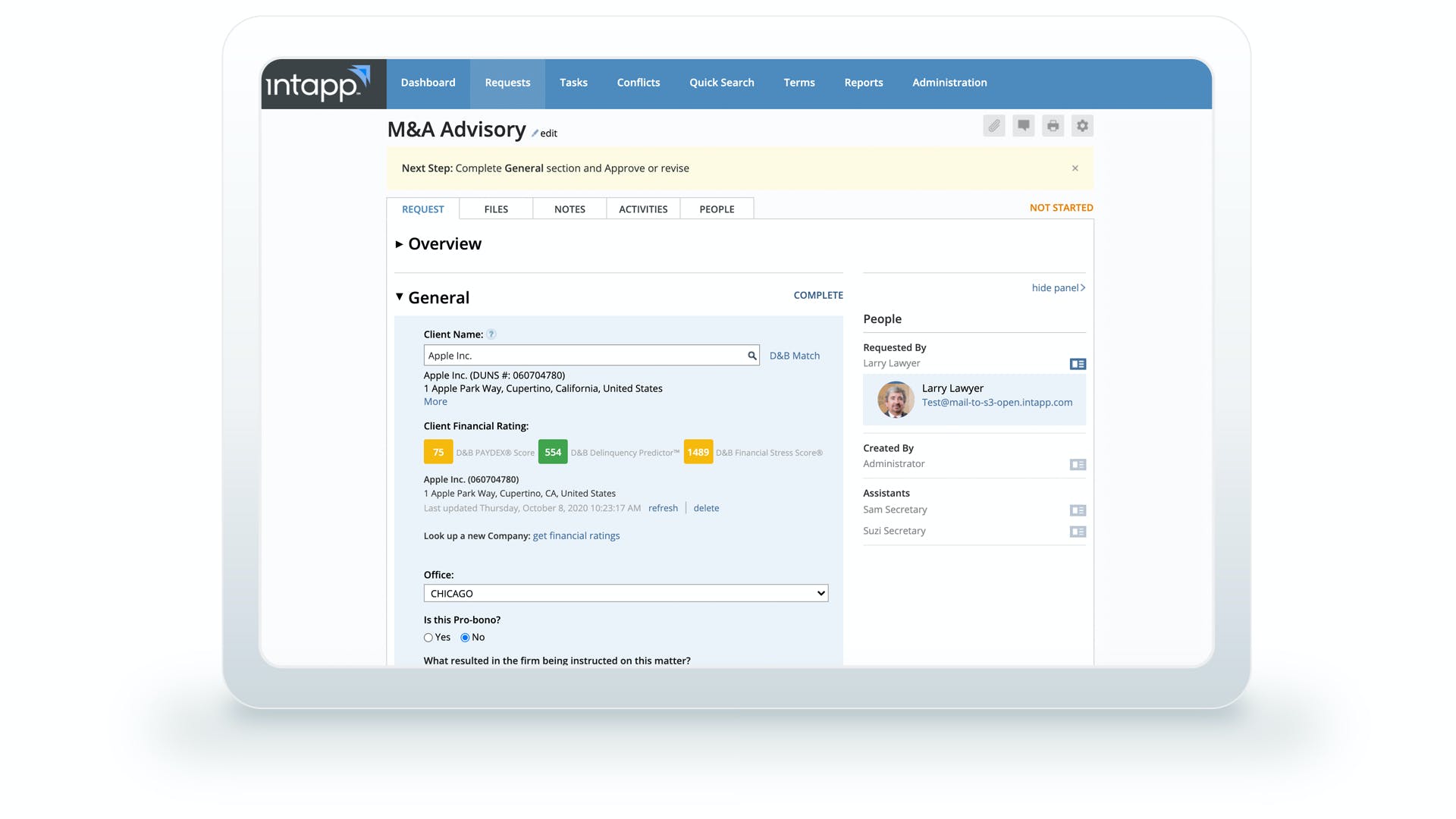Click the magnifier icon in Client Name field

tap(752, 356)
